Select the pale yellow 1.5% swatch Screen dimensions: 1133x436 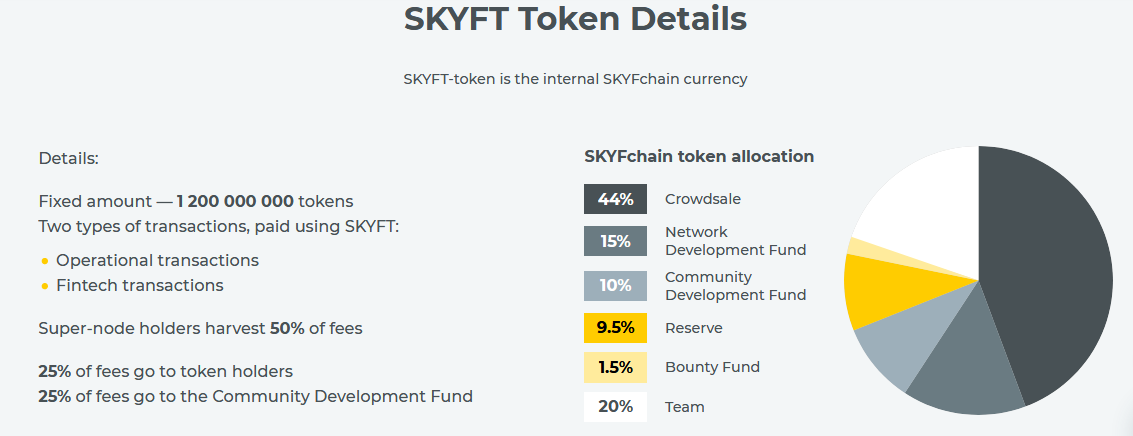615,367
